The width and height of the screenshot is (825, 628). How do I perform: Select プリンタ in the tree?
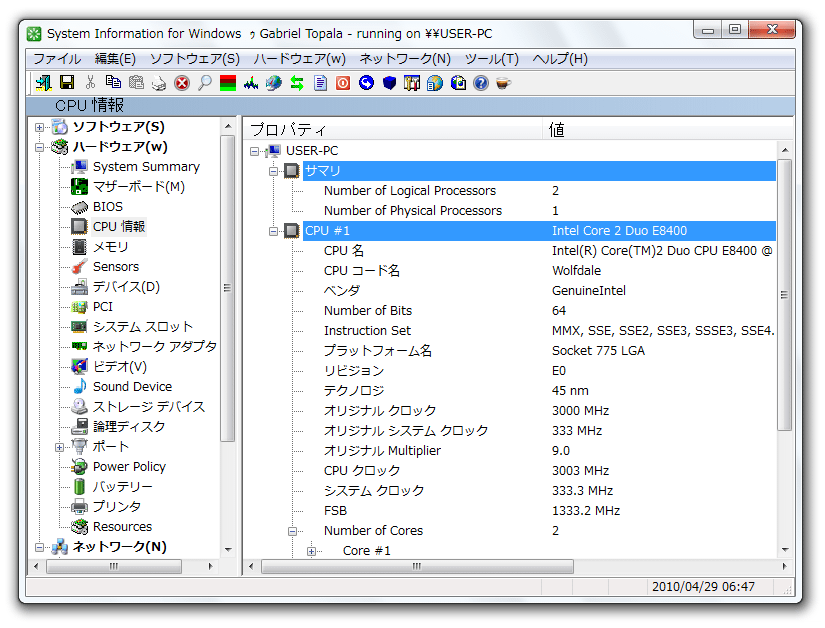pos(117,507)
